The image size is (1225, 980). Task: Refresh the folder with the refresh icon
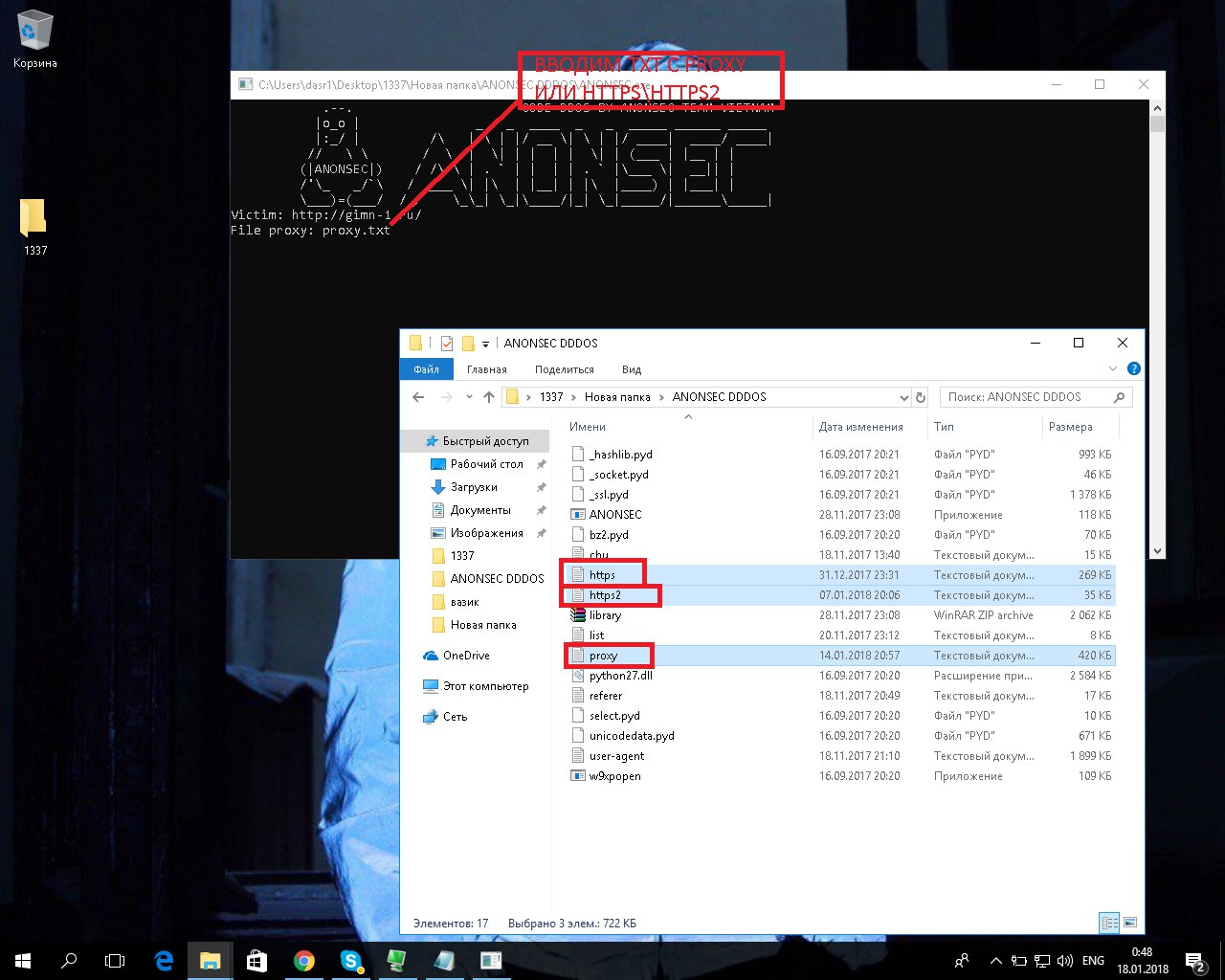(x=921, y=397)
